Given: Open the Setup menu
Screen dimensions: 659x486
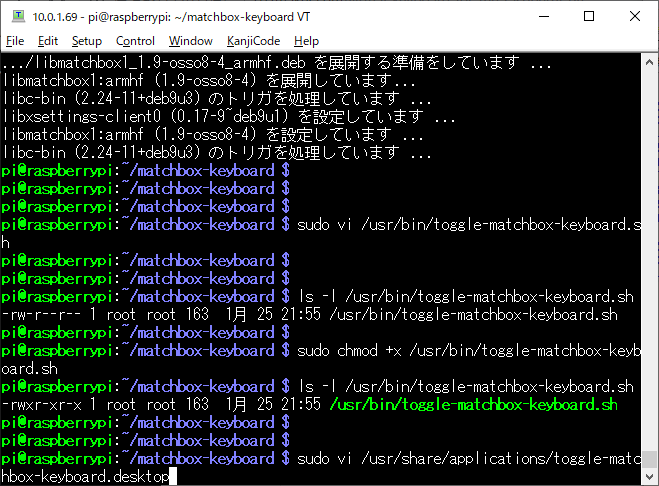Looking at the screenshot, I should tap(87, 41).
